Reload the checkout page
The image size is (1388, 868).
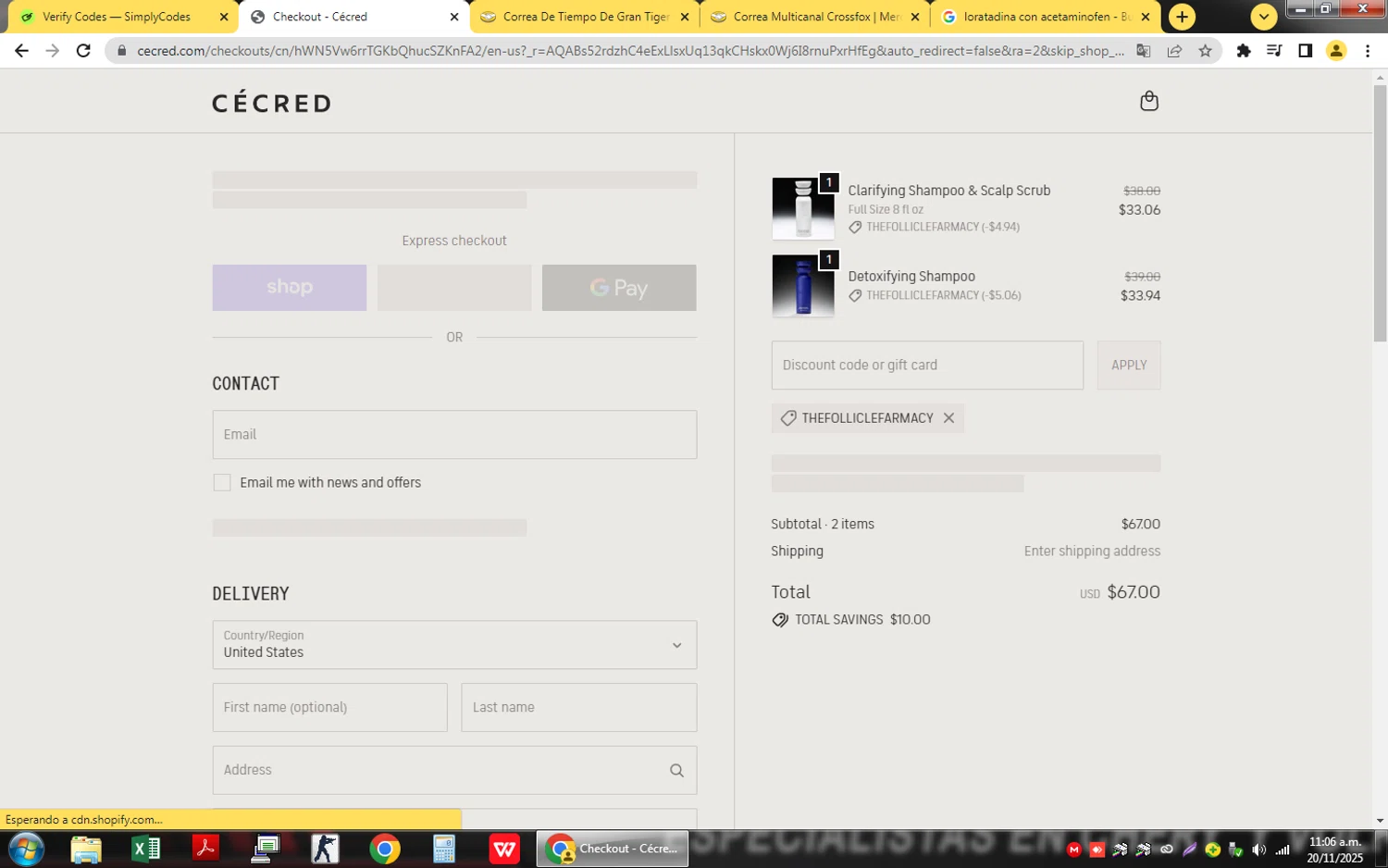[83, 51]
